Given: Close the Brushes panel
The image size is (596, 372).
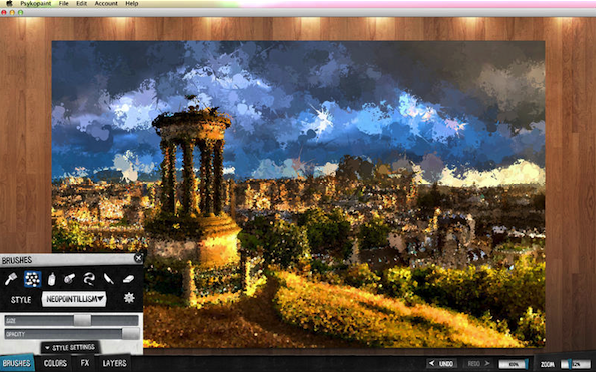Looking at the screenshot, I should pos(138,258).
